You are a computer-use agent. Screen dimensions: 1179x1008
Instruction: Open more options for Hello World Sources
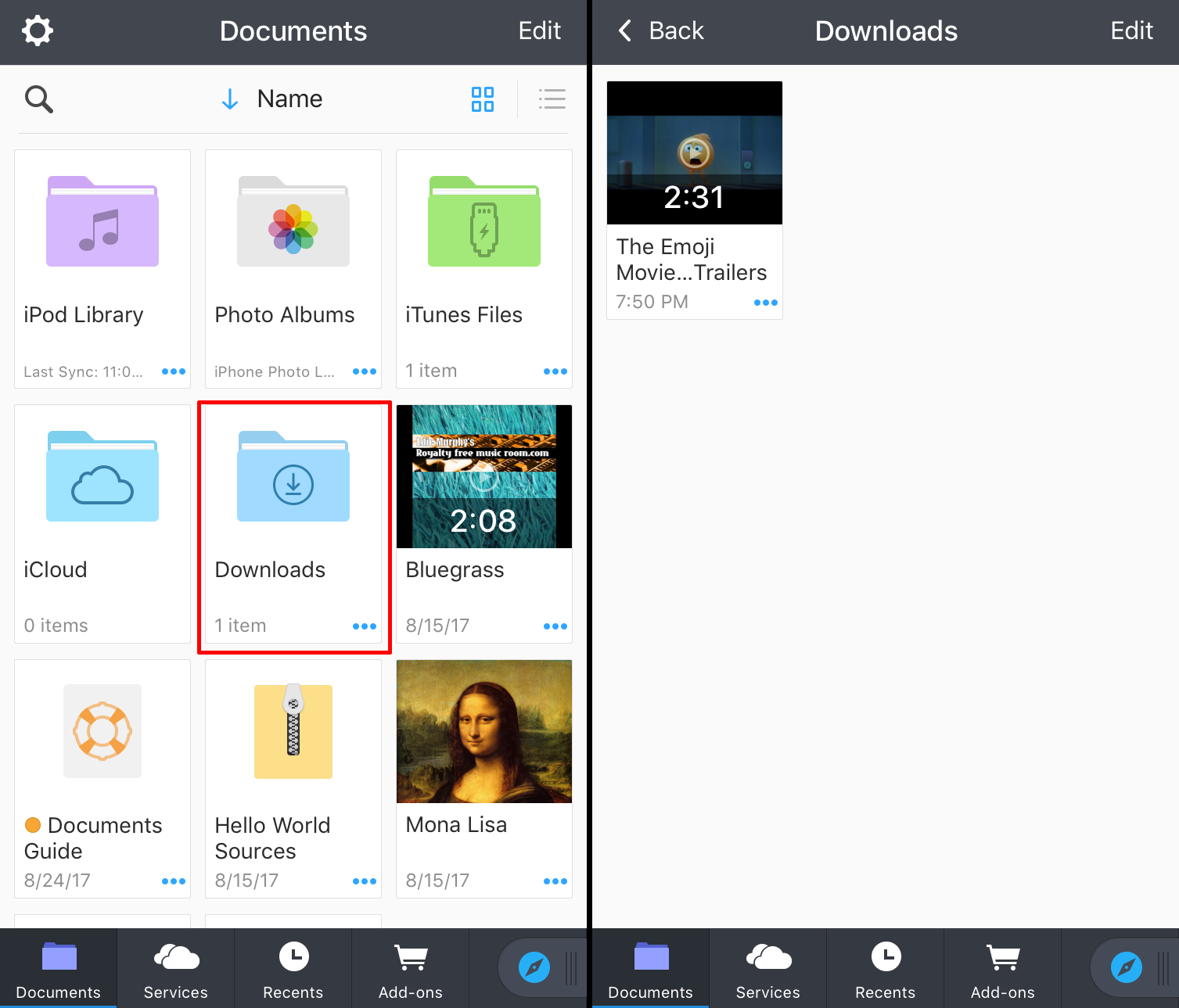[365, 881]
